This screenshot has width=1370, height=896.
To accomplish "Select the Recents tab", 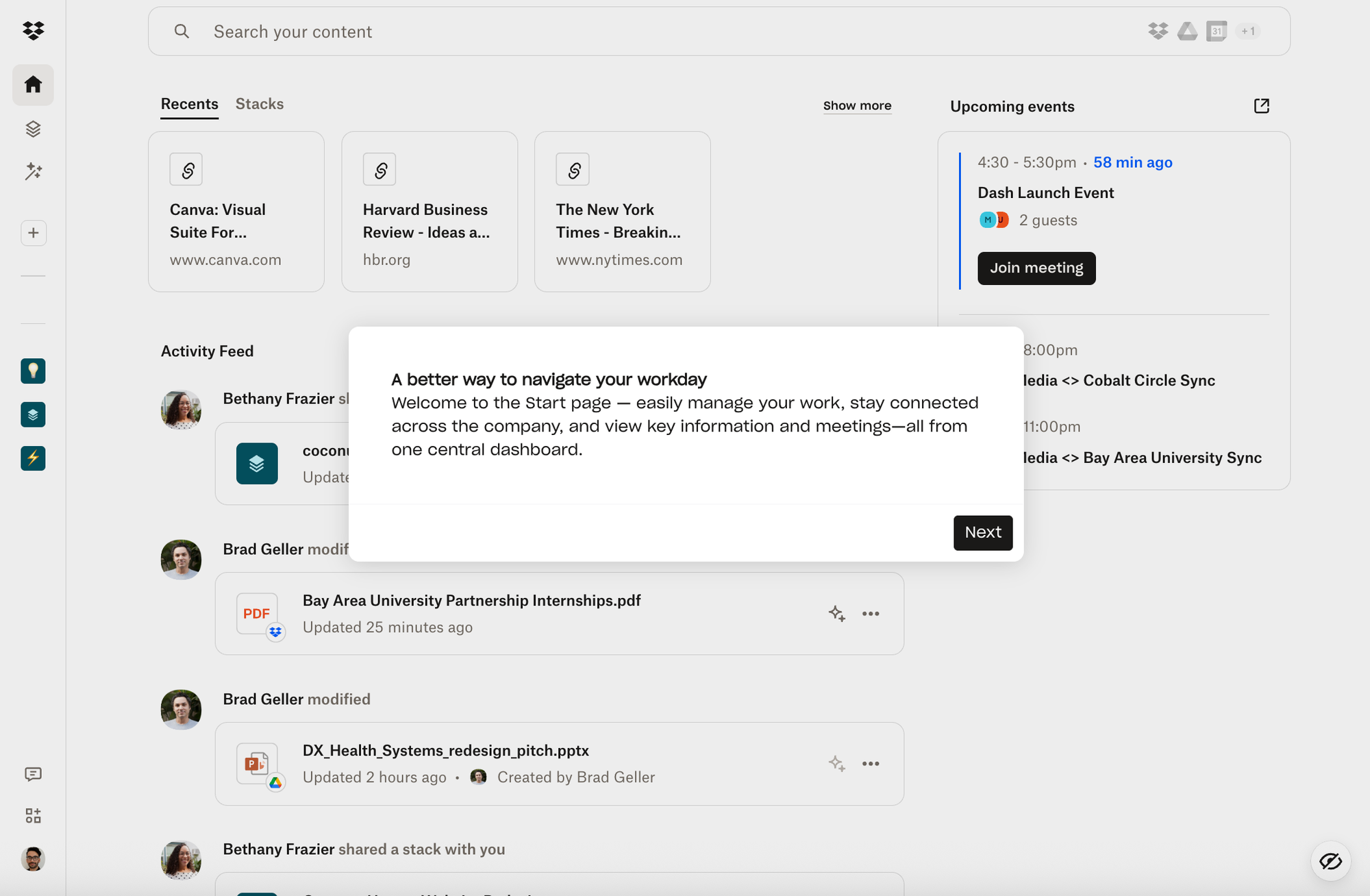I will pyautogui.click(x=189, y=104).
